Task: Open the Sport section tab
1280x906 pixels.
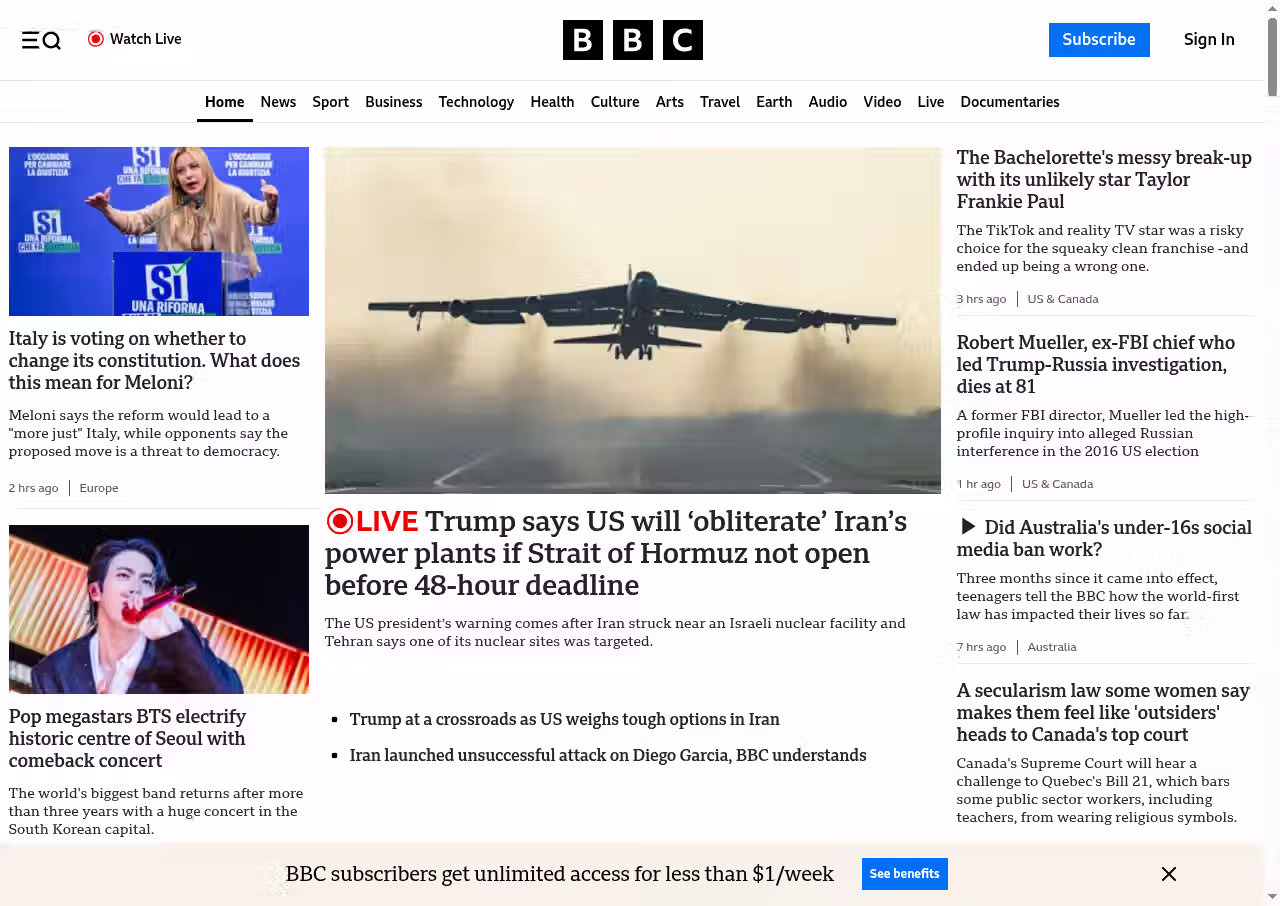Action: 330,102
